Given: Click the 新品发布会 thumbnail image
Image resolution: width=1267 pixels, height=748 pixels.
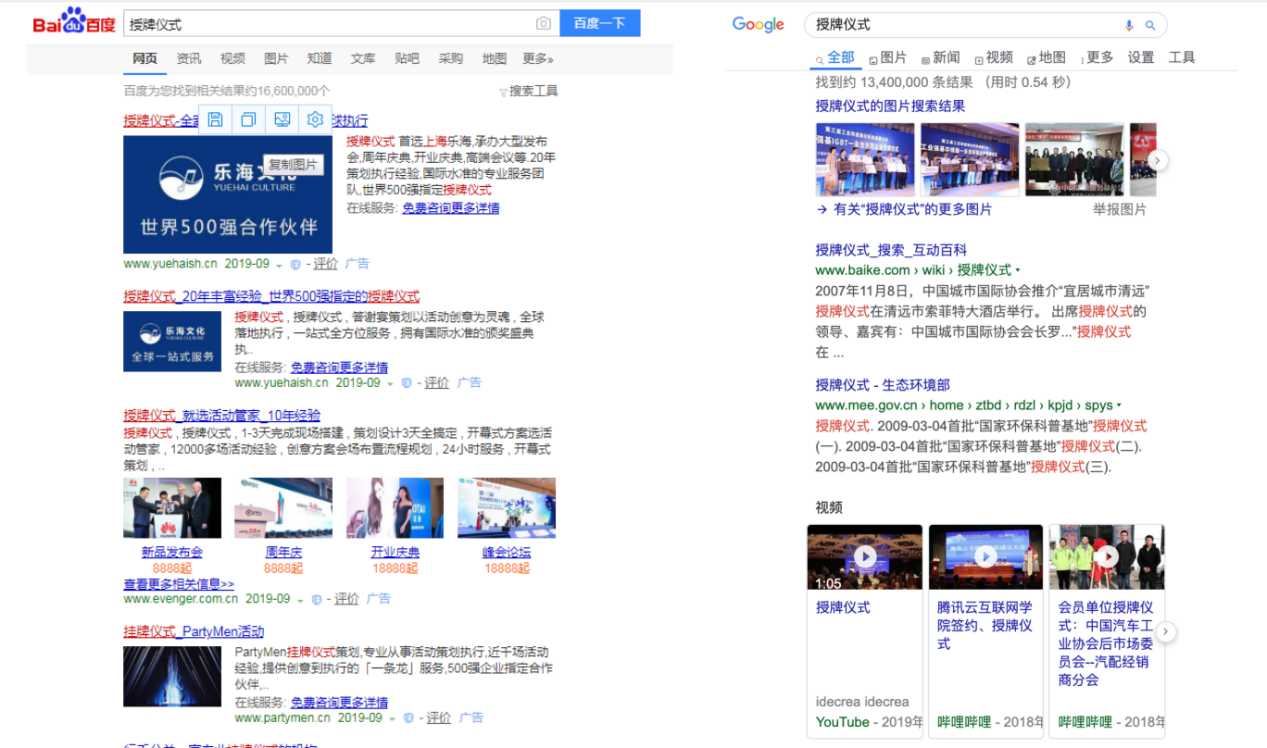Looking at the screenshot, I should tap(172, 508).
